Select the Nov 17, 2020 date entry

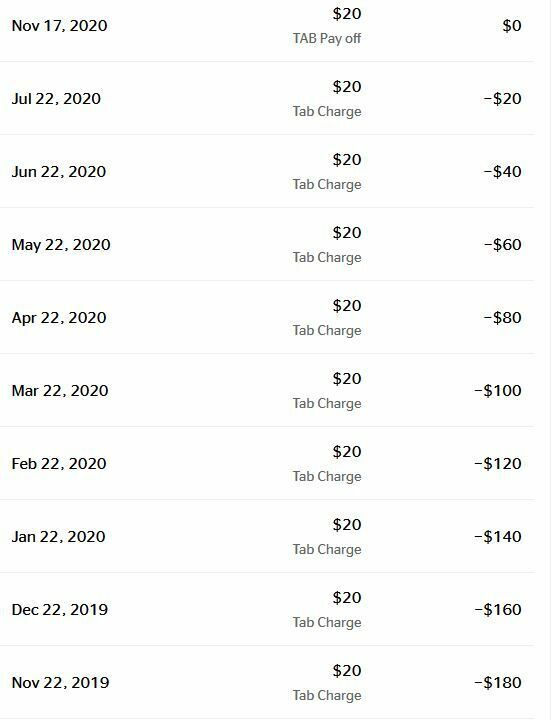pyautogui.click(x=59, y=26)
